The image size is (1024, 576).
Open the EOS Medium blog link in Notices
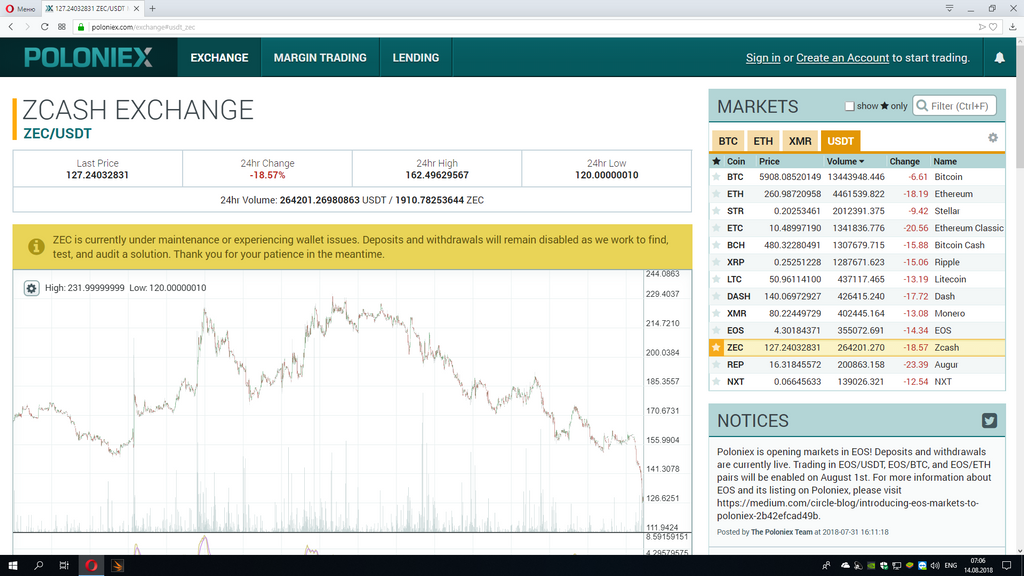[x=848, y=509]
